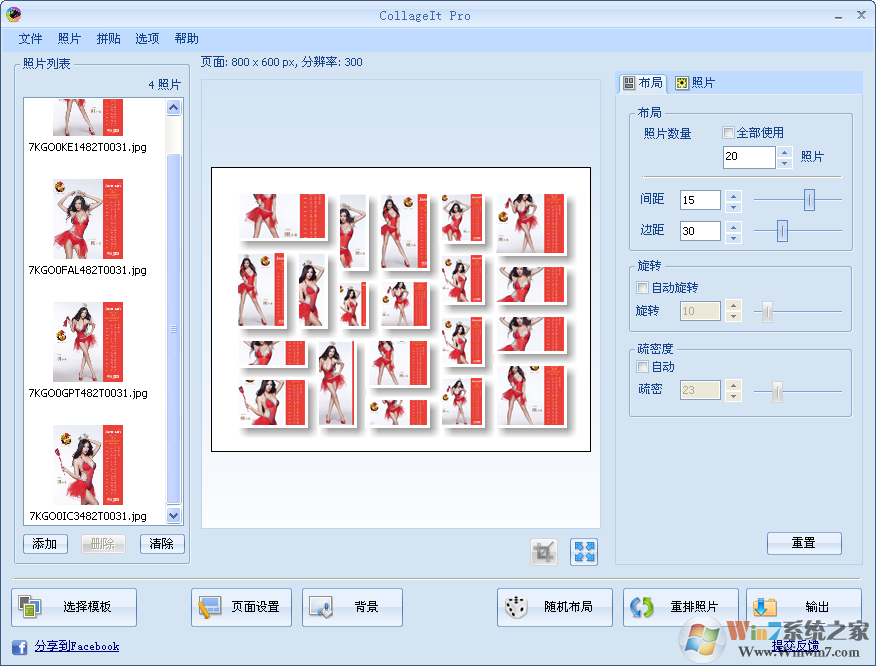
Task: Enable the 自动 checkbox under 疏密度
Action: click(642, 367)
